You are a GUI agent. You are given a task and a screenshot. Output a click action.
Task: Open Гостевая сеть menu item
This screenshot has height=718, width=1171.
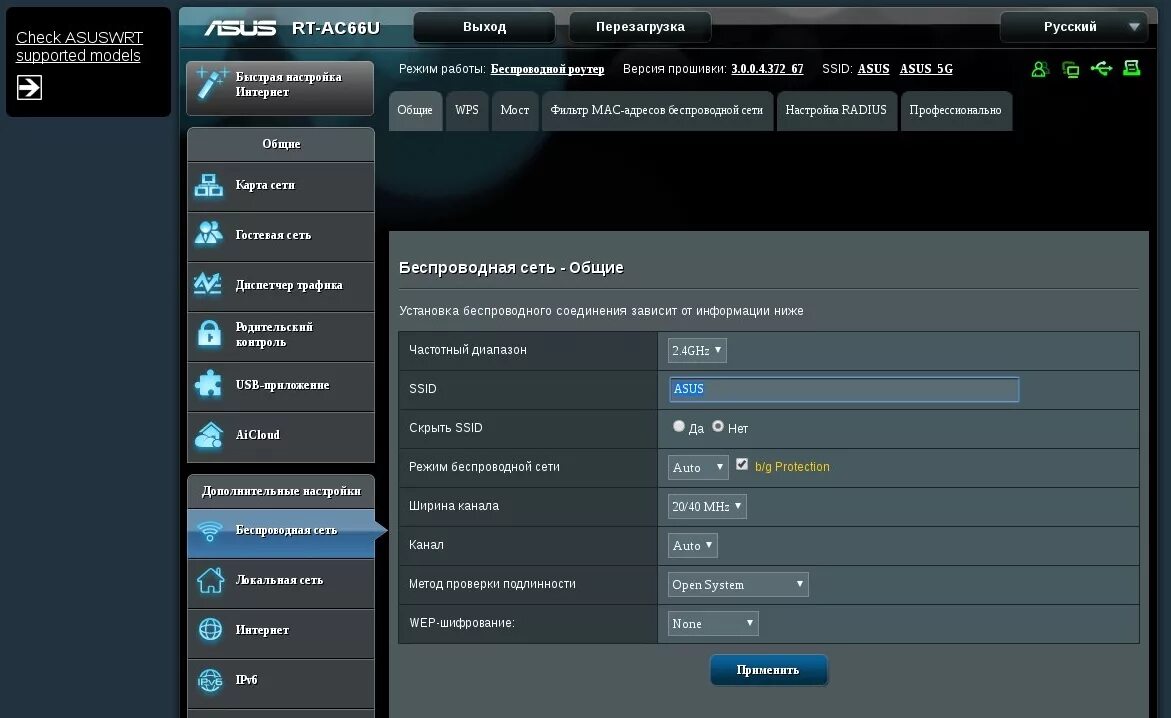(x=281, y=235)
